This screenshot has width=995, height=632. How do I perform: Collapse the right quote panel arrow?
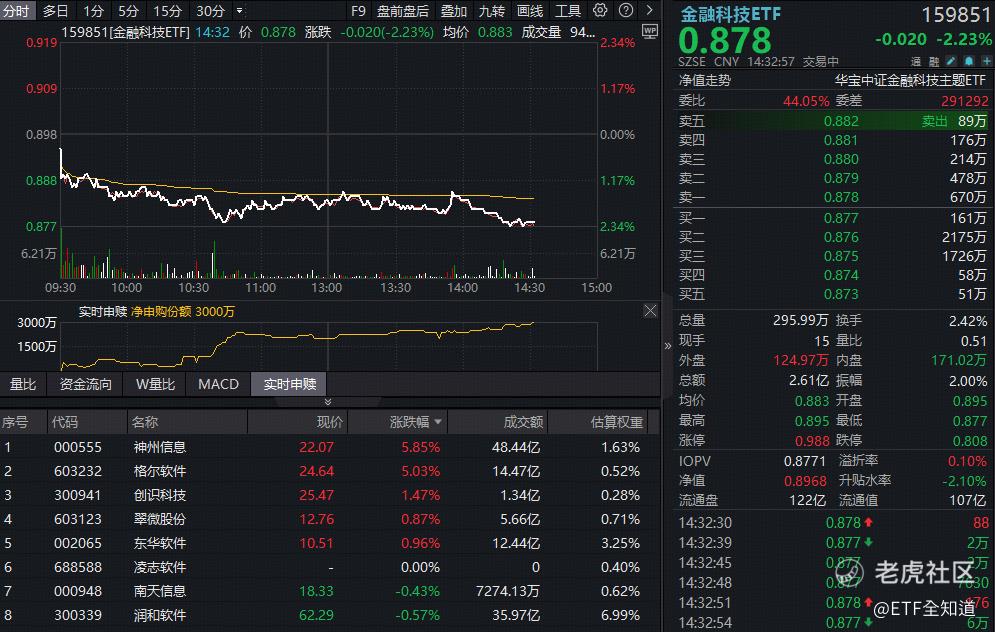(668, 346)
